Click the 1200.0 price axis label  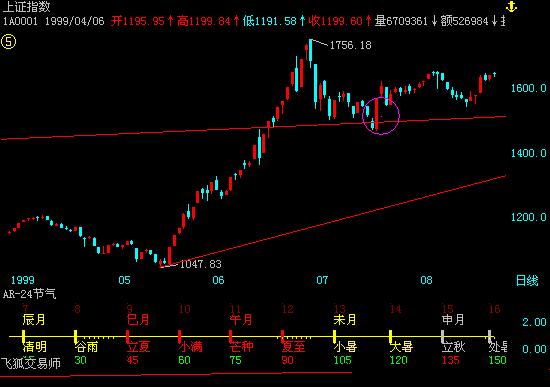529,217
